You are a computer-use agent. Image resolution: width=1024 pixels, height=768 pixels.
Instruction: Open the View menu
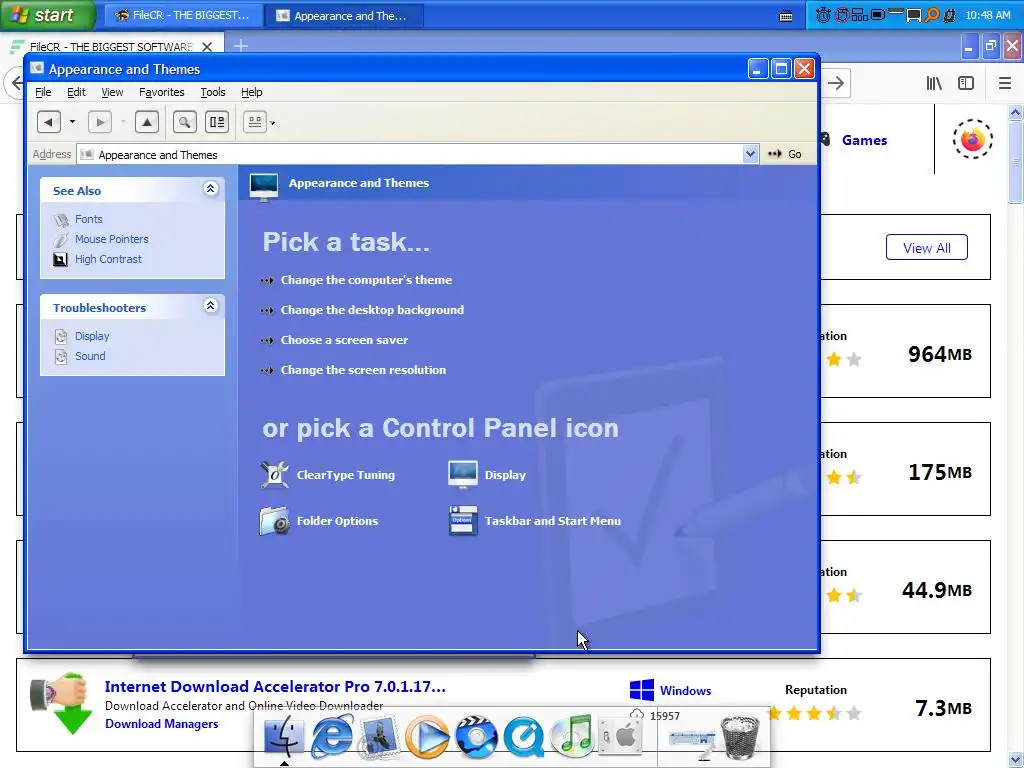[x=112, y=92]
